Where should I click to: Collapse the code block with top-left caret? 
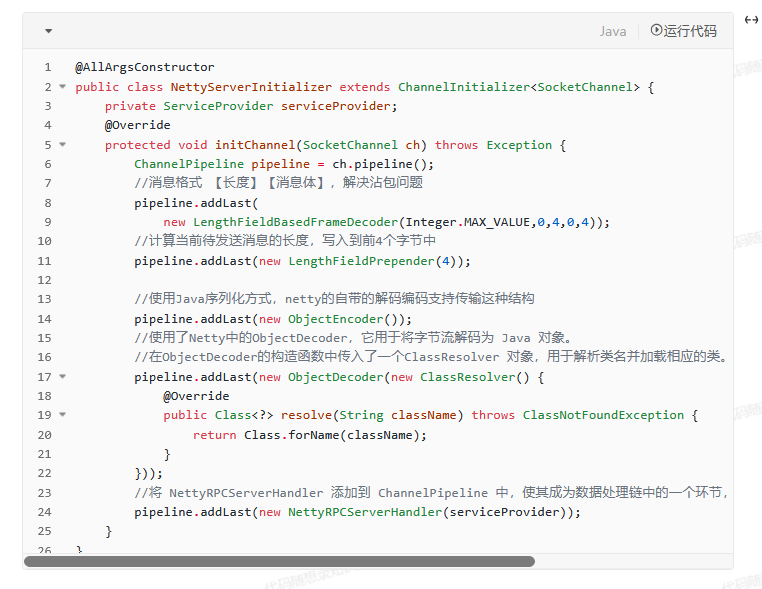(48, 31)
